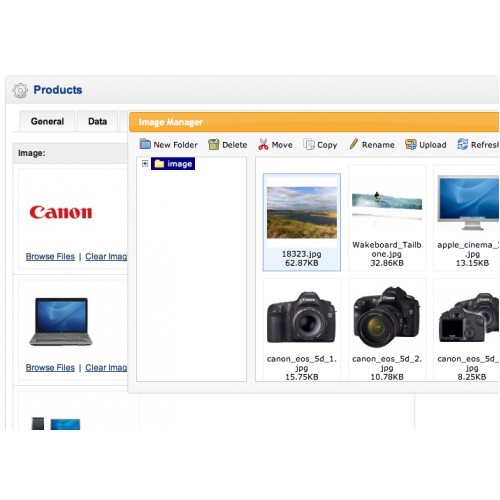This screenshot has height=500, width=500.
Task: Click the New Folder icon
Action: (145, 144)
